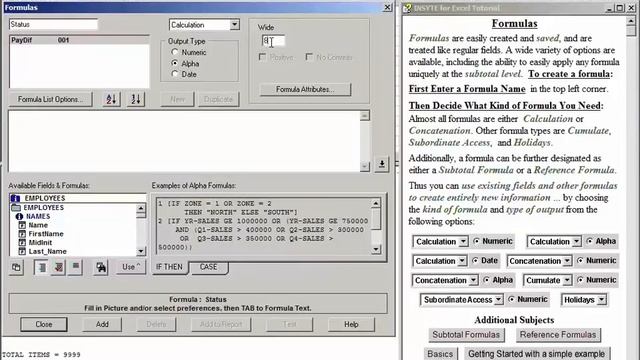Click the selected EMPLOYEES header row
Screen dimensions: 640x360
pos(78,198)
